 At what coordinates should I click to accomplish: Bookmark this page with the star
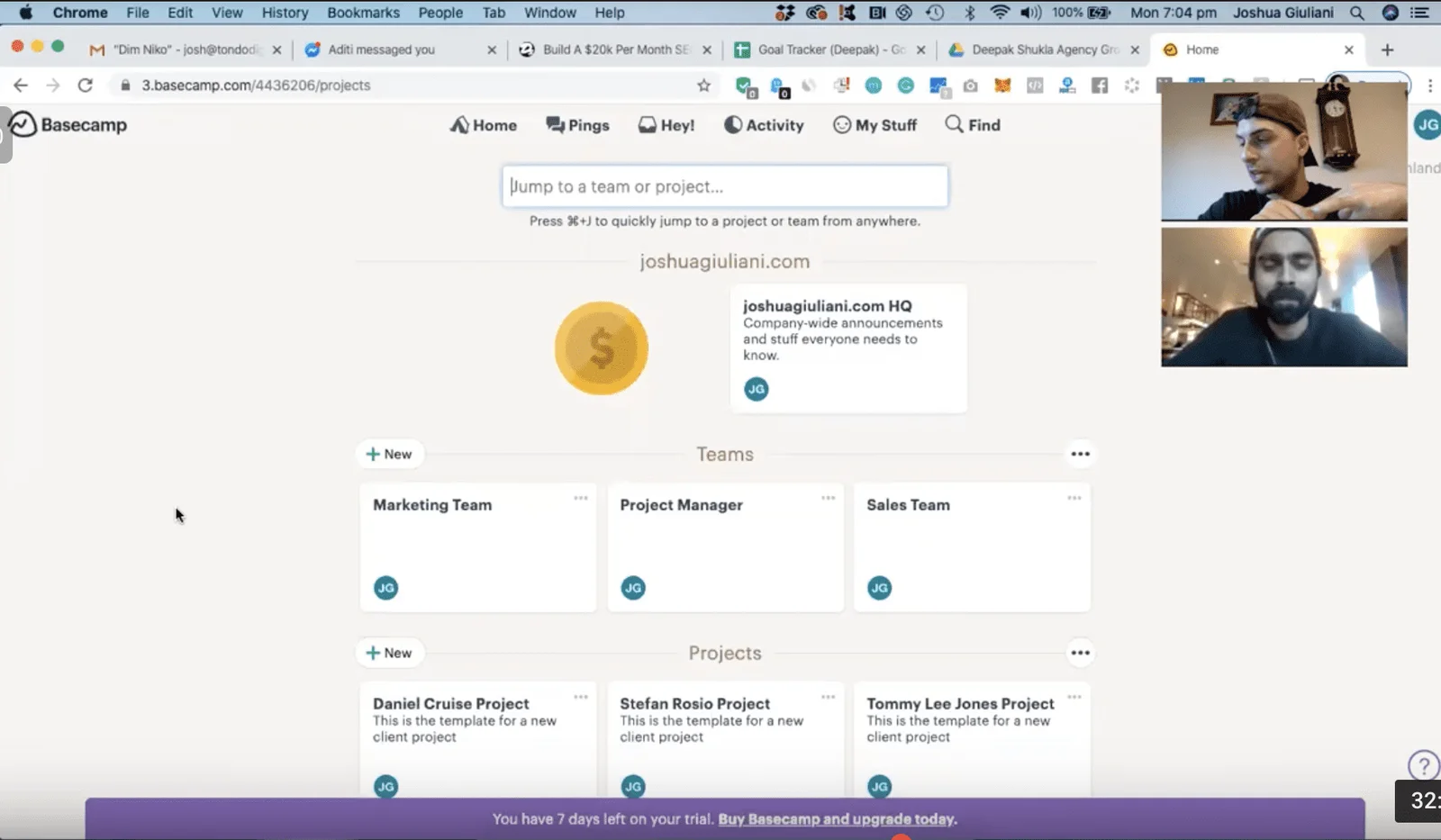(703, 86)
